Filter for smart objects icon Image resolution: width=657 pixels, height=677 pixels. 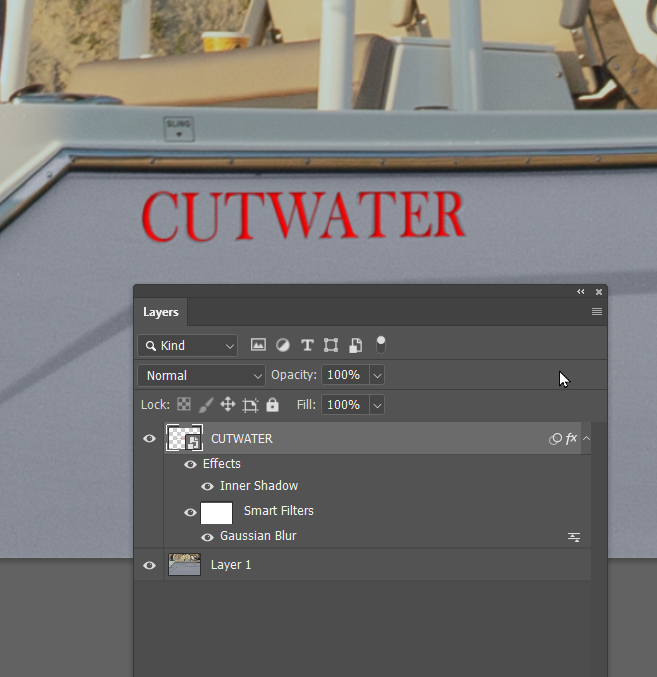(x=355, y=345)
